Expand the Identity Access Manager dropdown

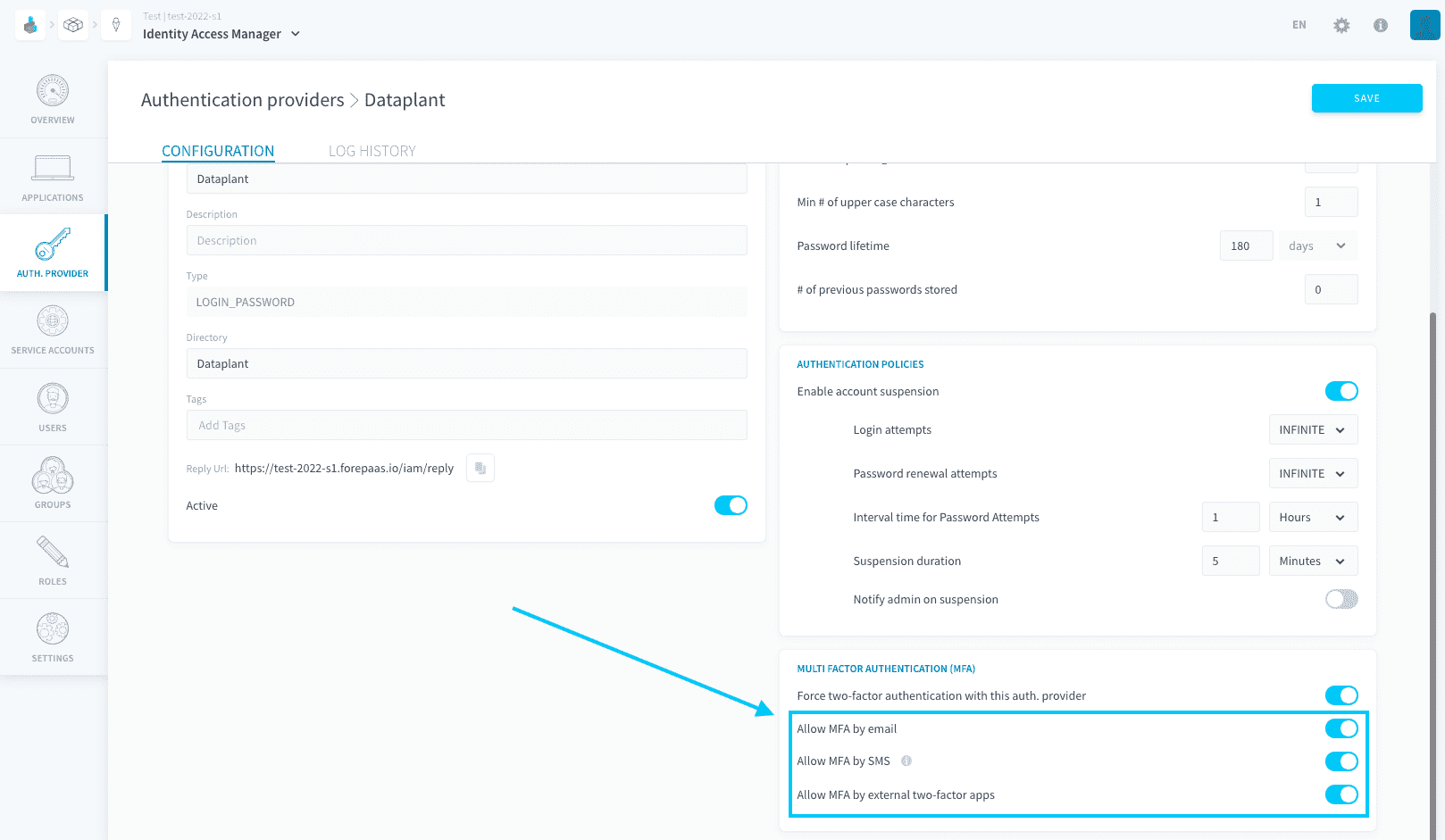pyautogui.click(x=221, y=34)
